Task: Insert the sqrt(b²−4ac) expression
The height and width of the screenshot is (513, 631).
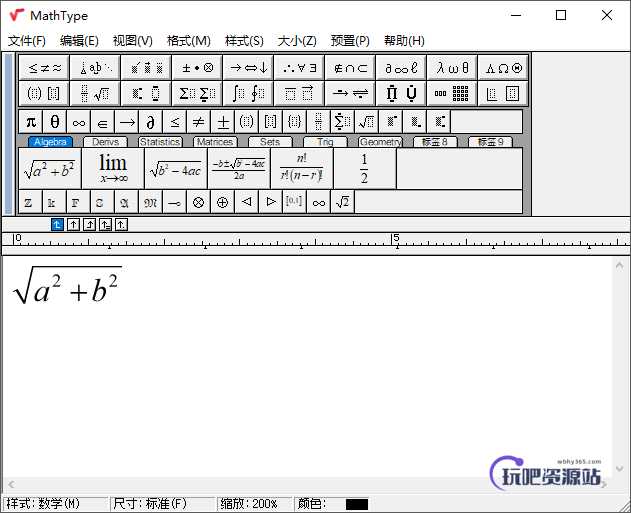Action: click(x=176, y=168)
